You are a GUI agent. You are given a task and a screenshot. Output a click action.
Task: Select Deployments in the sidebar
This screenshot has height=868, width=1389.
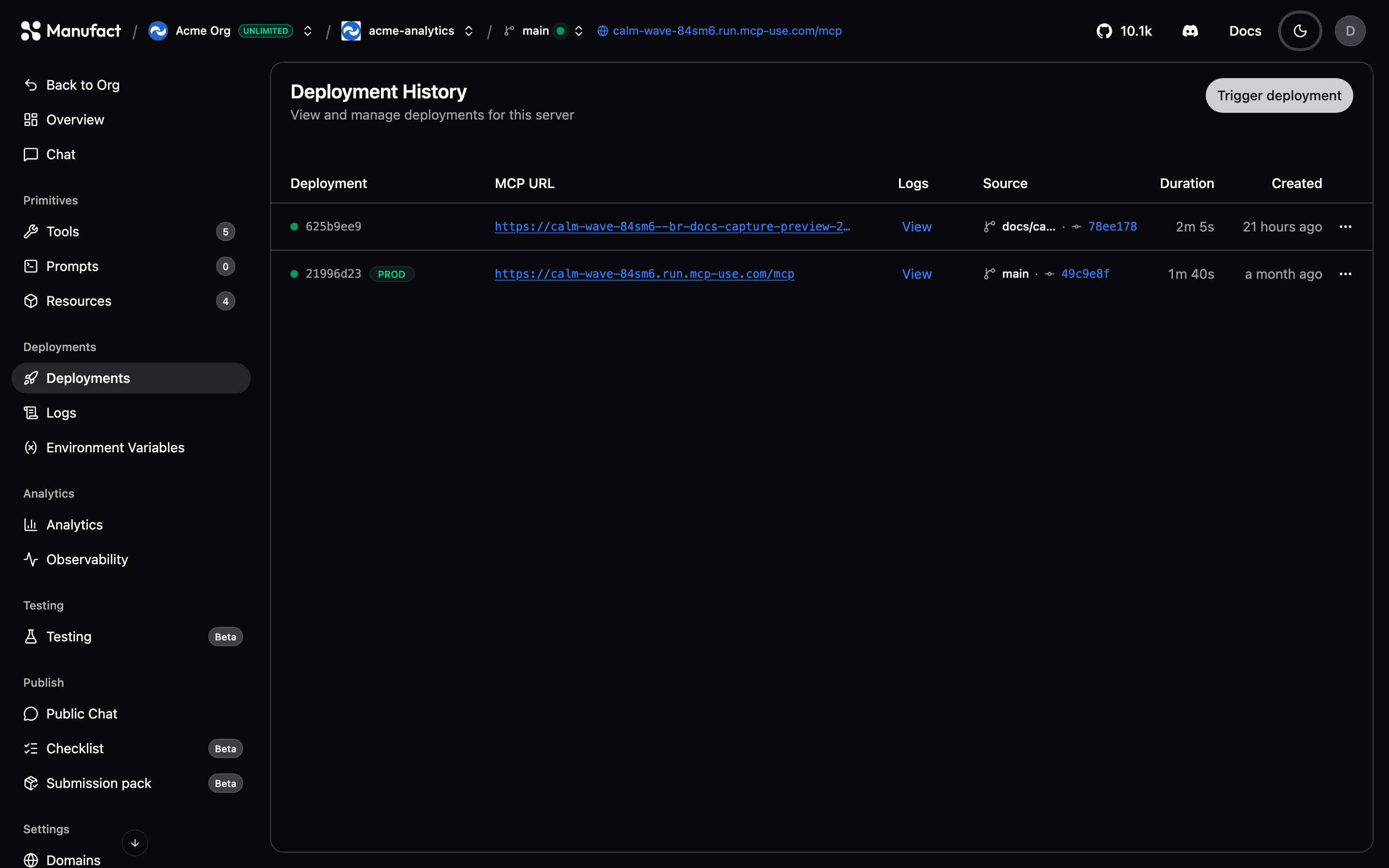131,379
